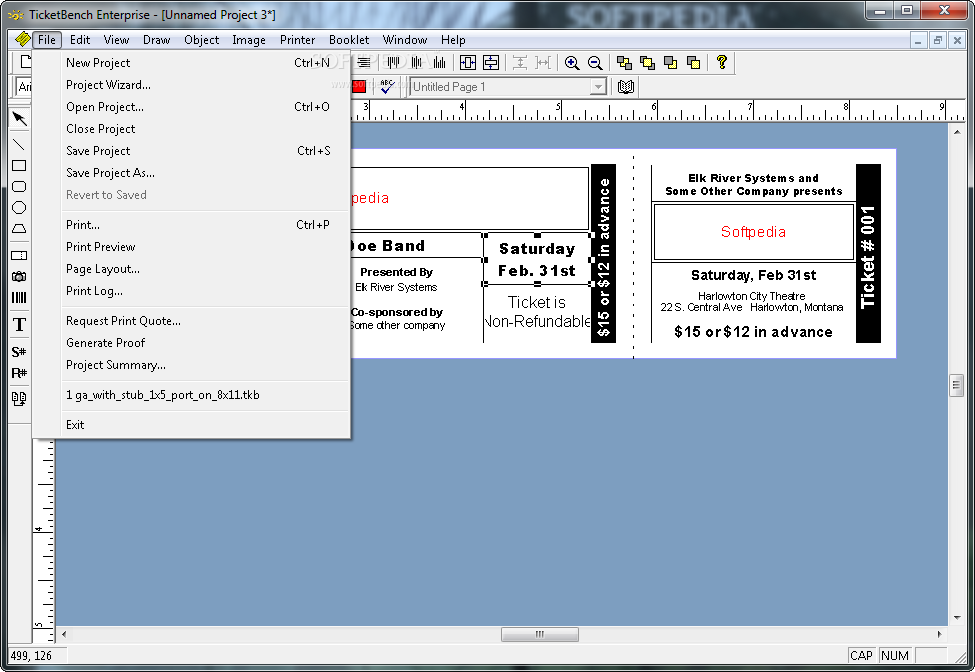Viewport: 975px width, 672px height.
Task: Open the Edit menu
Action: tap(80, 40)
